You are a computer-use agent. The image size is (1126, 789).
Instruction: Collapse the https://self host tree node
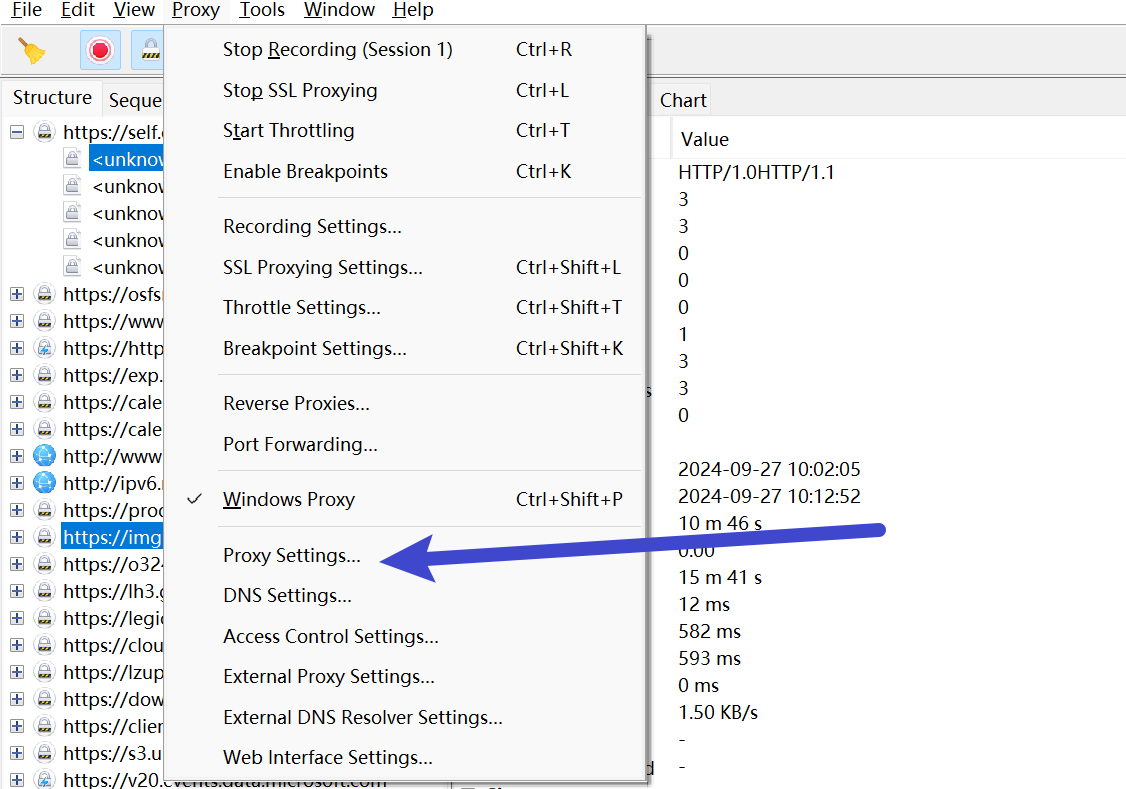click(17, 132)
